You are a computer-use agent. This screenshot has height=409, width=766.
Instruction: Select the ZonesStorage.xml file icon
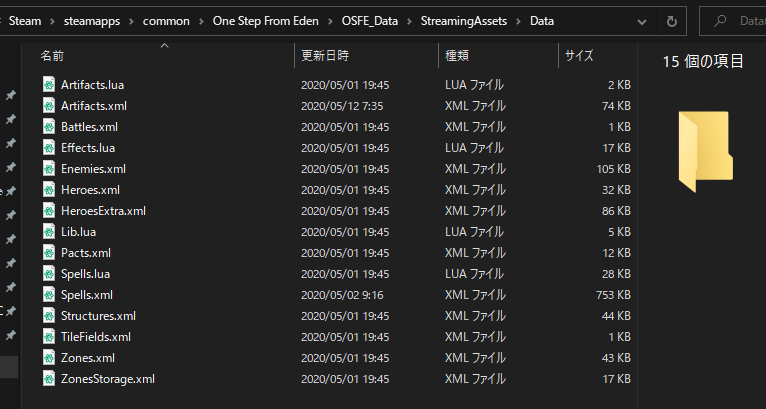pyautogui.click(x=49, y=379)
